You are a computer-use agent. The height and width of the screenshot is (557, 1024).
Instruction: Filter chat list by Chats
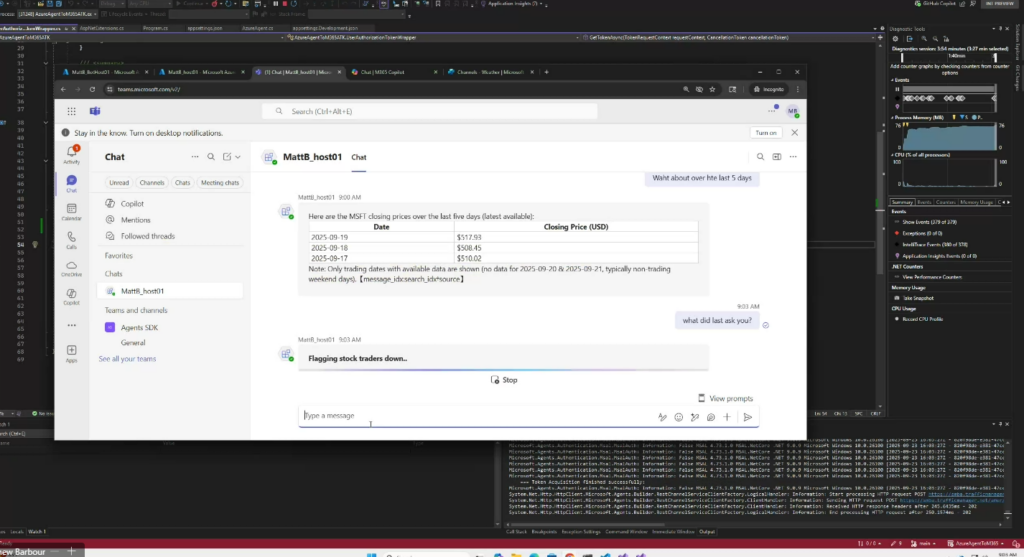(x=182, y=183)
